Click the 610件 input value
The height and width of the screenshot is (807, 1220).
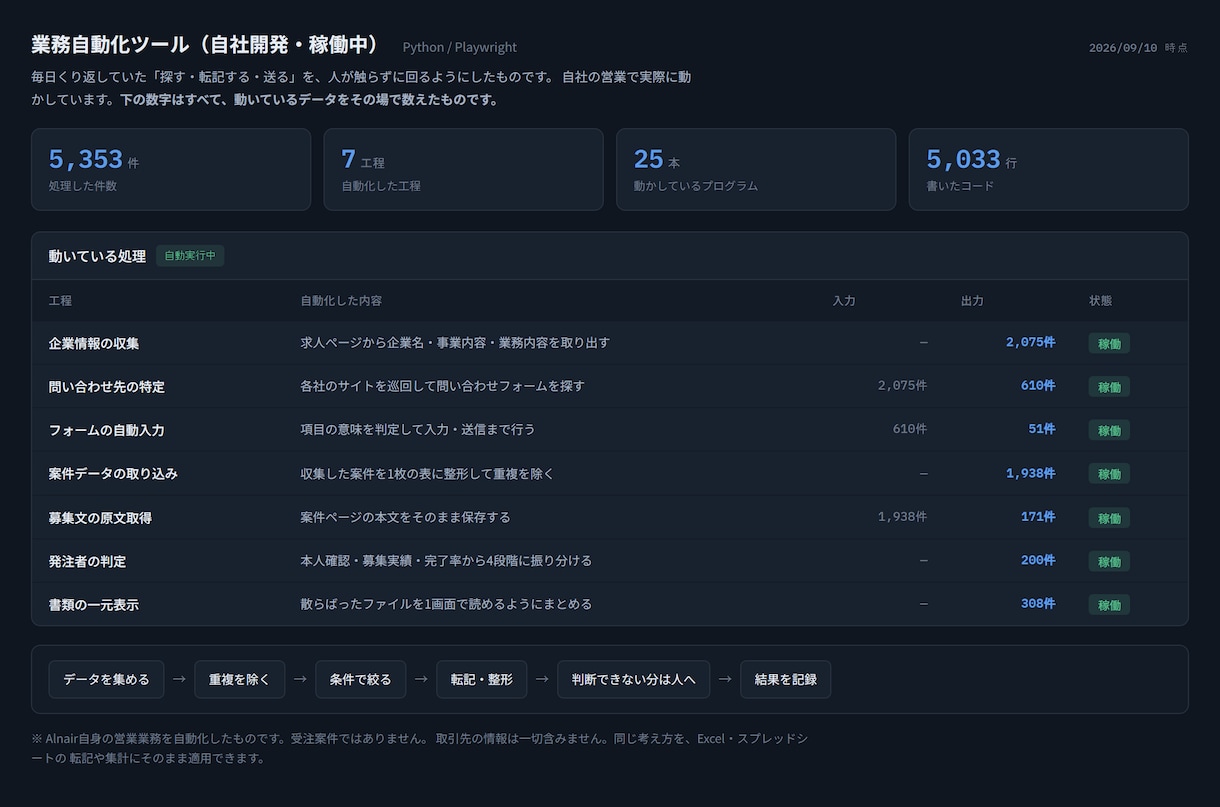coord(910,429)
